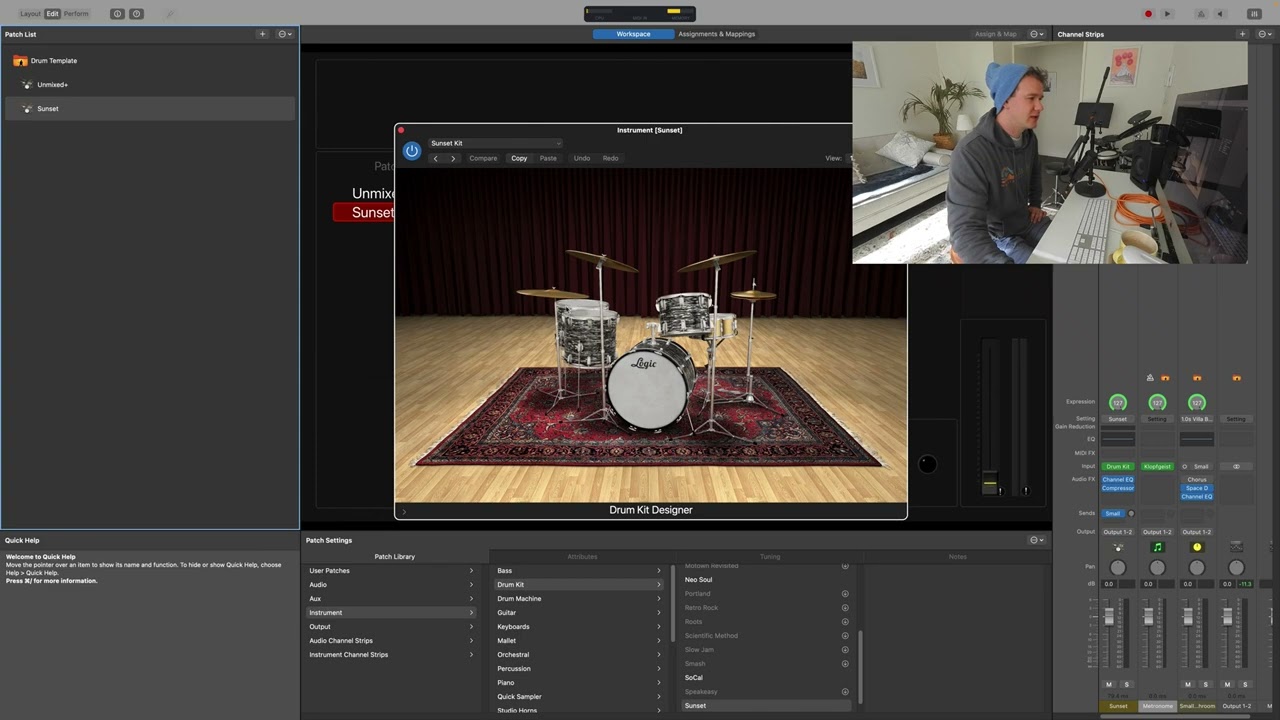
Task: Open the Assignments & Mappings tab
Action: 716,34
